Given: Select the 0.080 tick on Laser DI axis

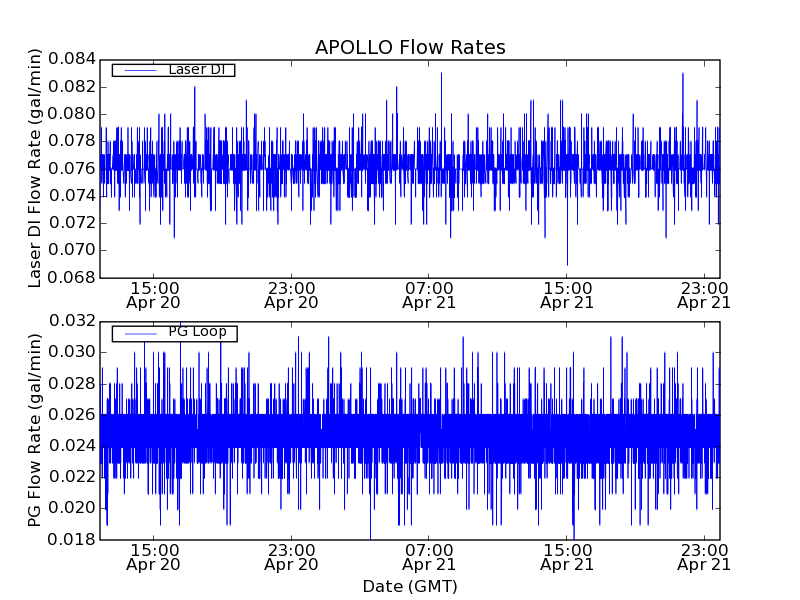Looking at the screenshot, I should (x=72, y=114).
